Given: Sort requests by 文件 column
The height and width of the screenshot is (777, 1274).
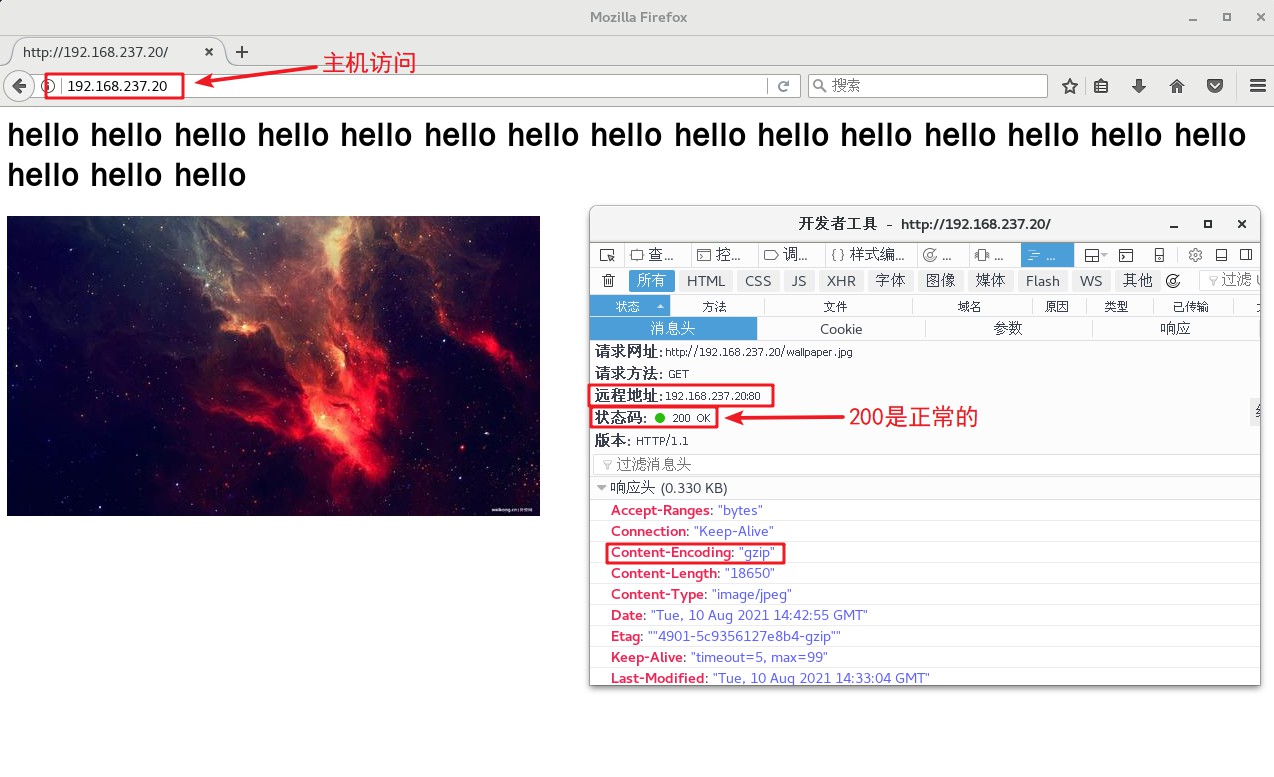Looking at the screenshot, I should (x=836, y=307).
